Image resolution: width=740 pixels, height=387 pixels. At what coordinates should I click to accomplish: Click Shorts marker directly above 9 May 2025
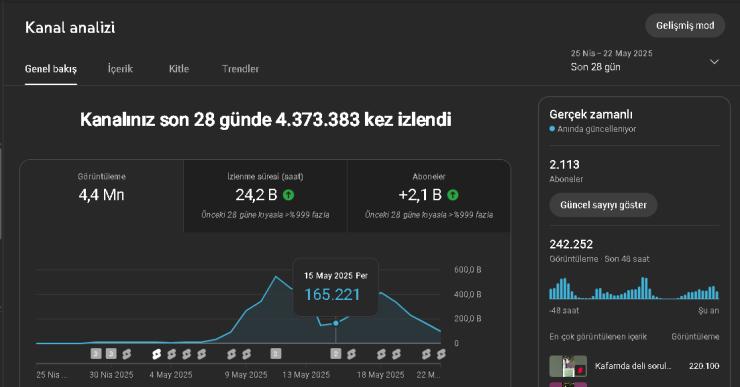tap(246, 354)
